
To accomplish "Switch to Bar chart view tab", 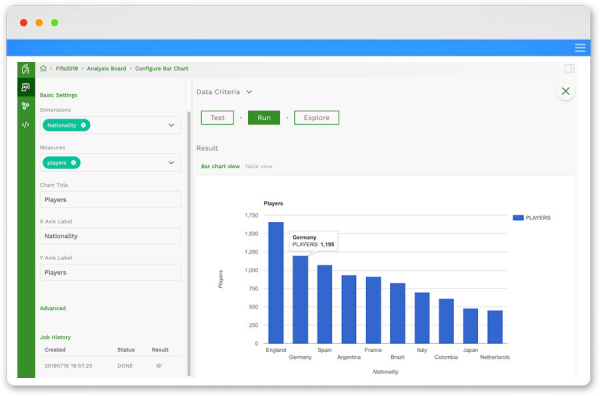I will coord(220,166).
